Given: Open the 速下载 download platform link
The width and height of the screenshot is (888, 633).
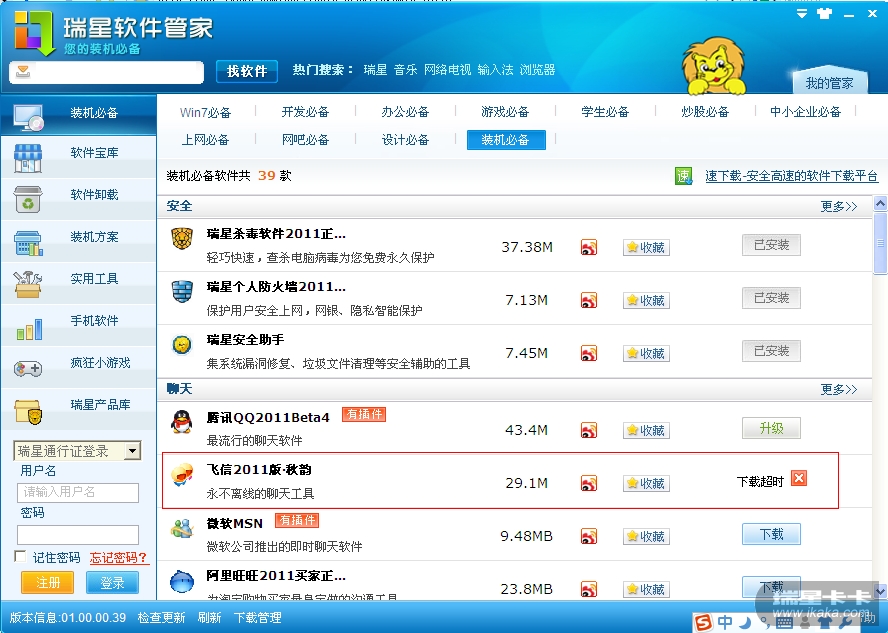Looking at the screenshot, I should [791, 176].
